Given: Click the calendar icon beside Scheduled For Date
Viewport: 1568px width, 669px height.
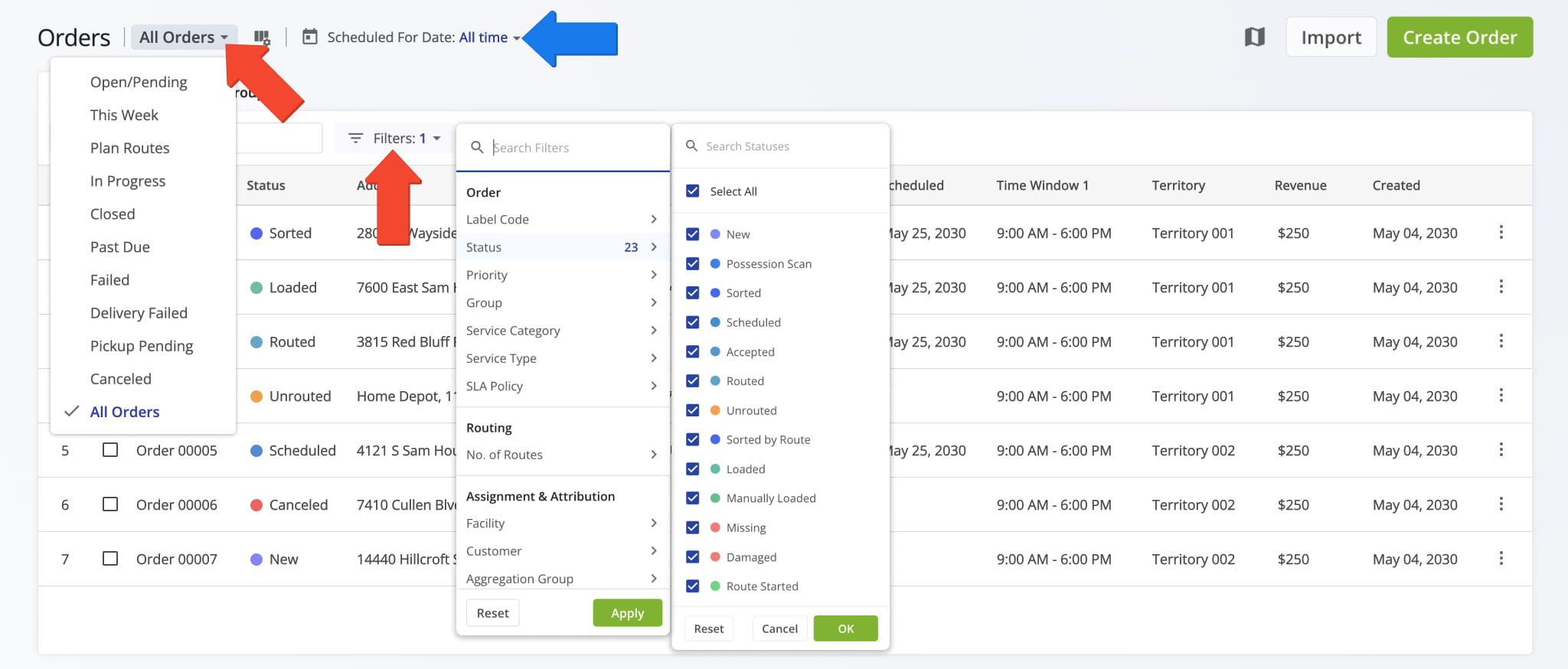Looking at the screenshot, I should point(310,37).
